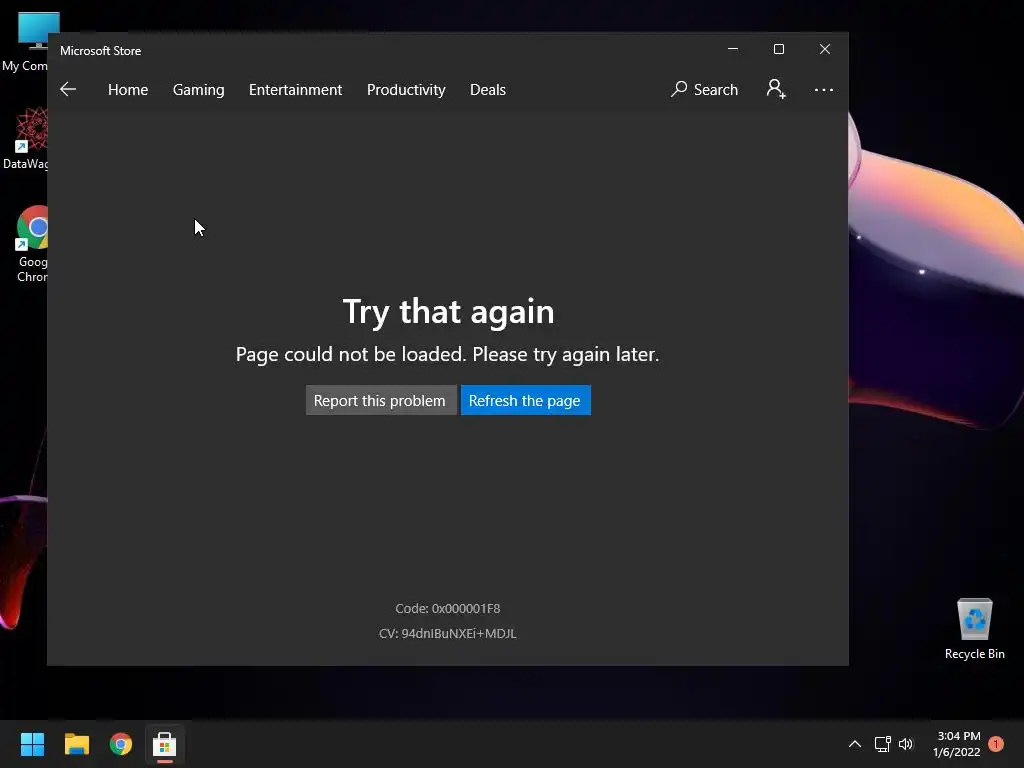Select the My Computer desktop icon
The width and height of the screenshot is (1024, 768).
coord(26,42)
